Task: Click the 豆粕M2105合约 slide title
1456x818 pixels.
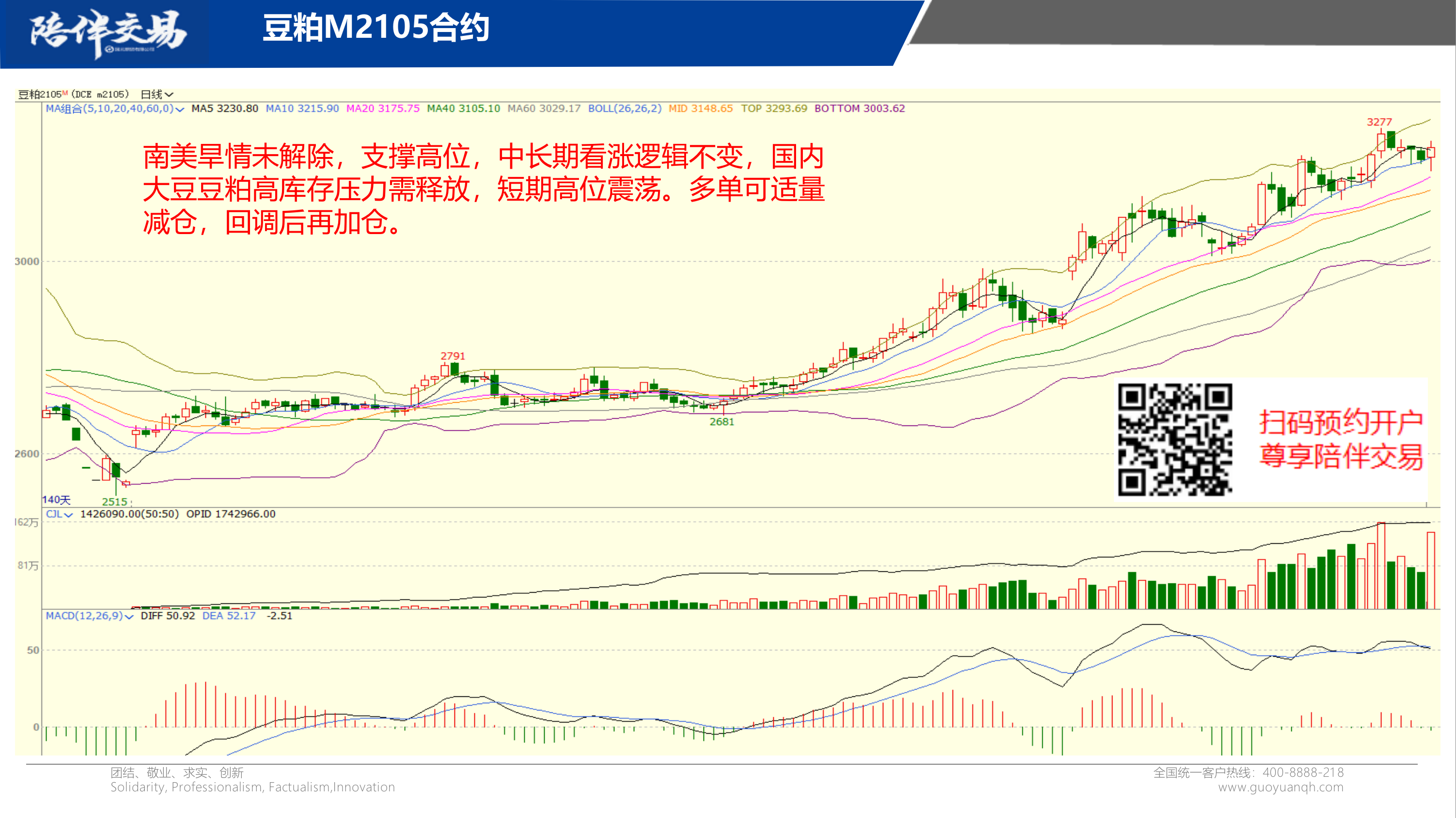Action: [x=376, y=28]
